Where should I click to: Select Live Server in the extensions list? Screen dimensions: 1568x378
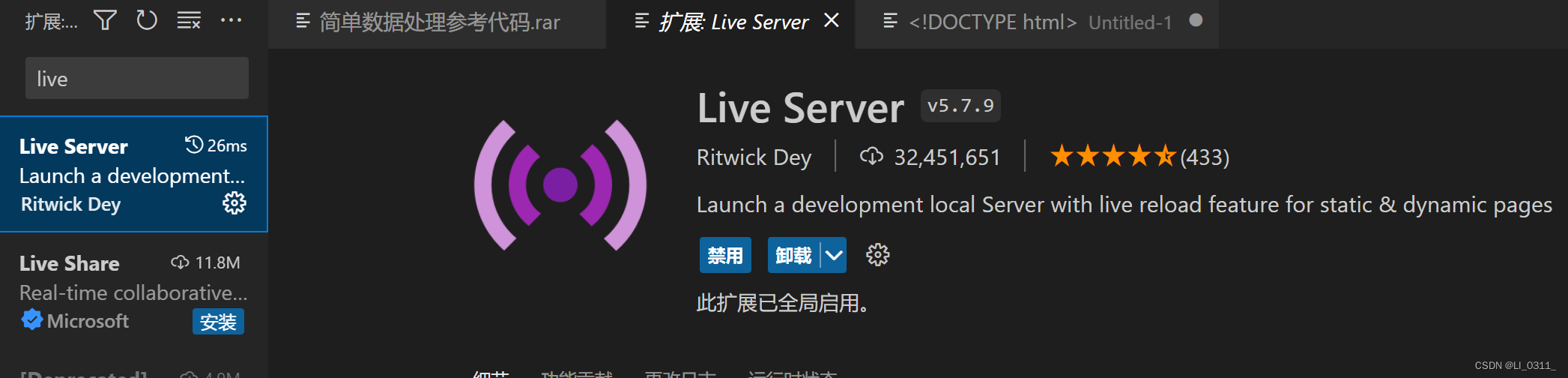134,174
